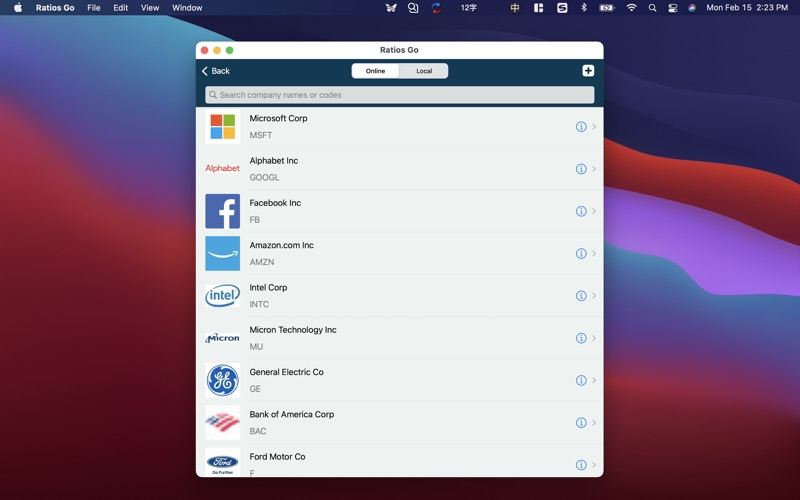Screen dimensions: 800x500
Task: Select ticker code INTC
Action: pos(259,305)
